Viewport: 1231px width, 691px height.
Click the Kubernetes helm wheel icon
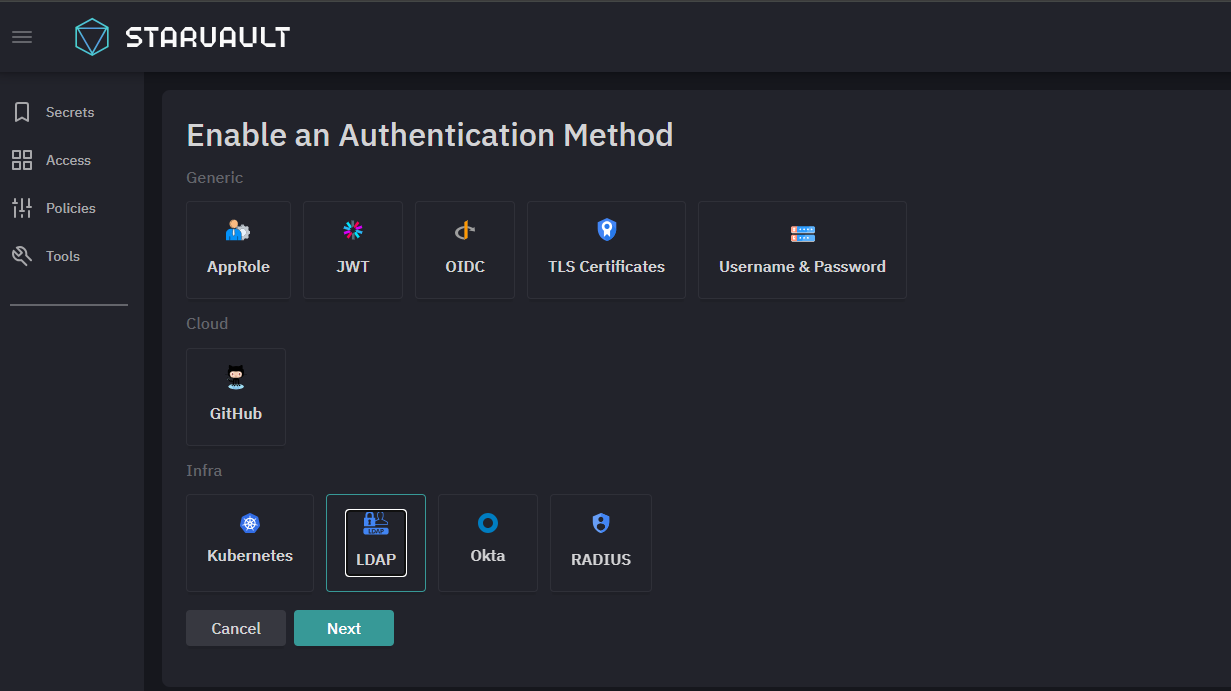250,523
